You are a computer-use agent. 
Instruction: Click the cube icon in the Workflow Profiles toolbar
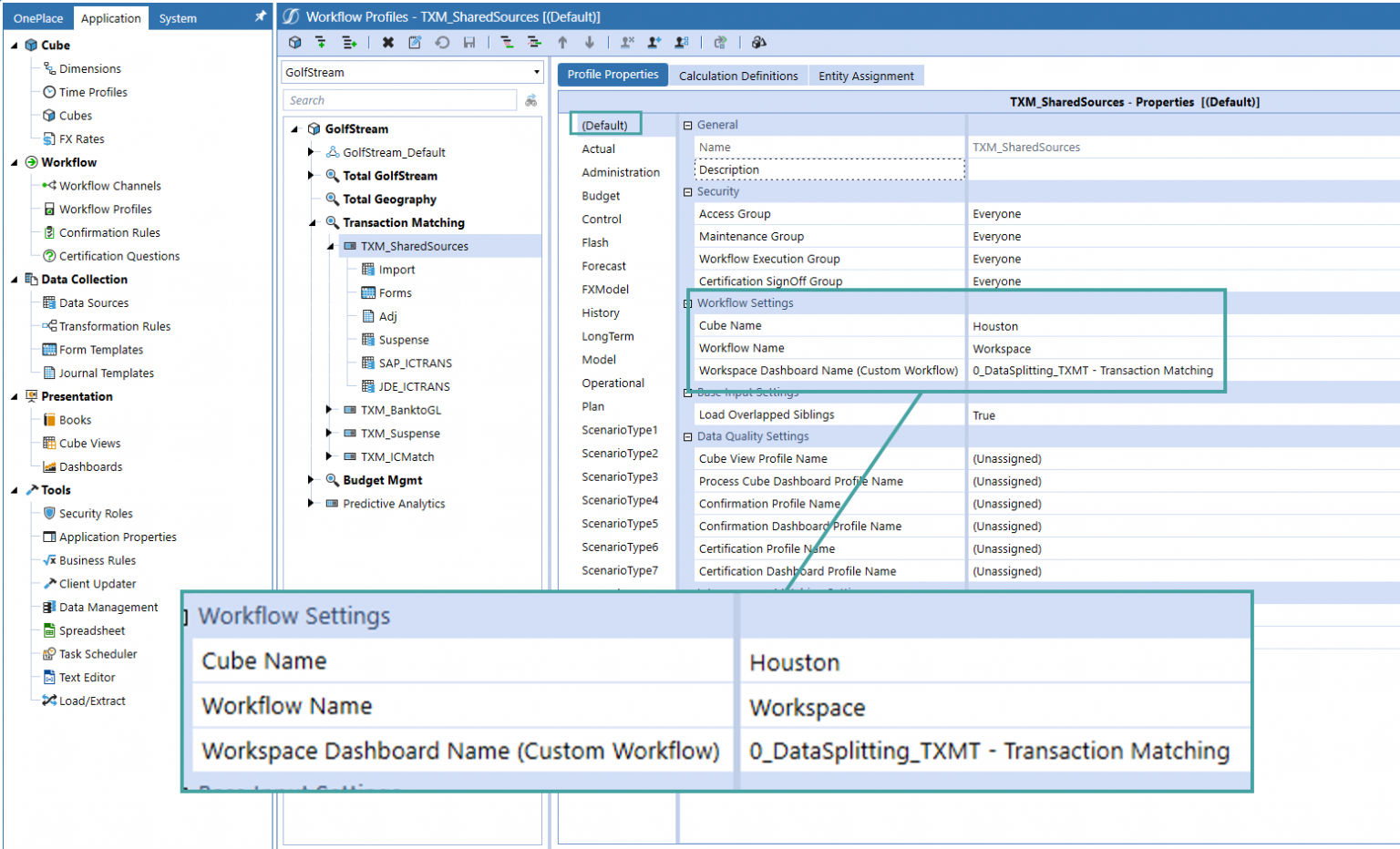(294, 42)
